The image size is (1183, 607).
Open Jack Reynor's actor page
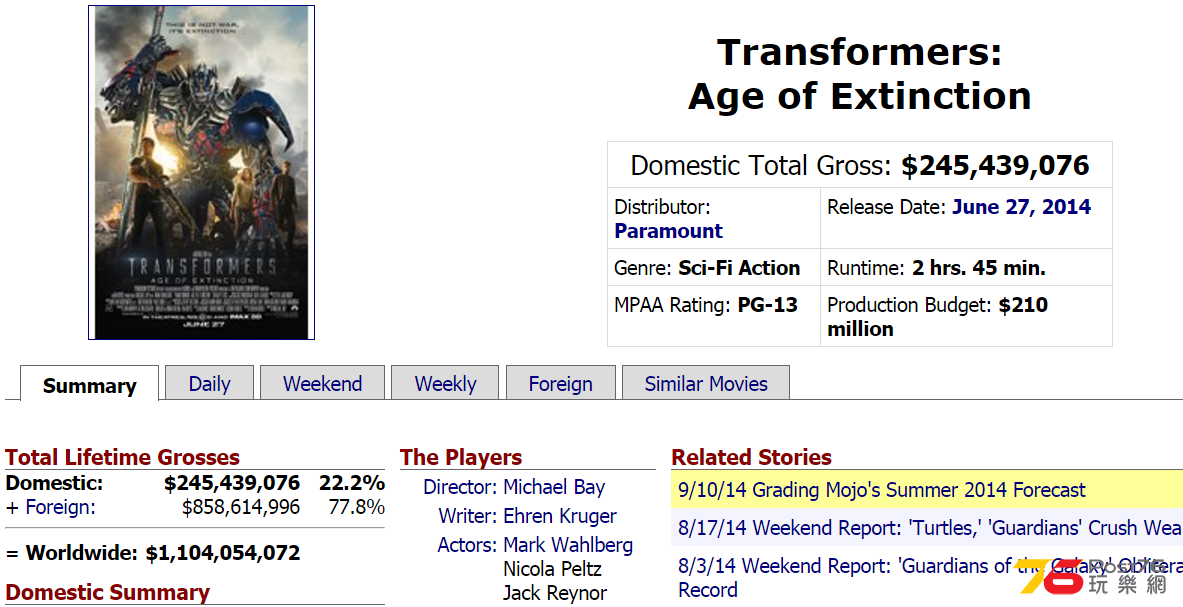pos(555,593)
